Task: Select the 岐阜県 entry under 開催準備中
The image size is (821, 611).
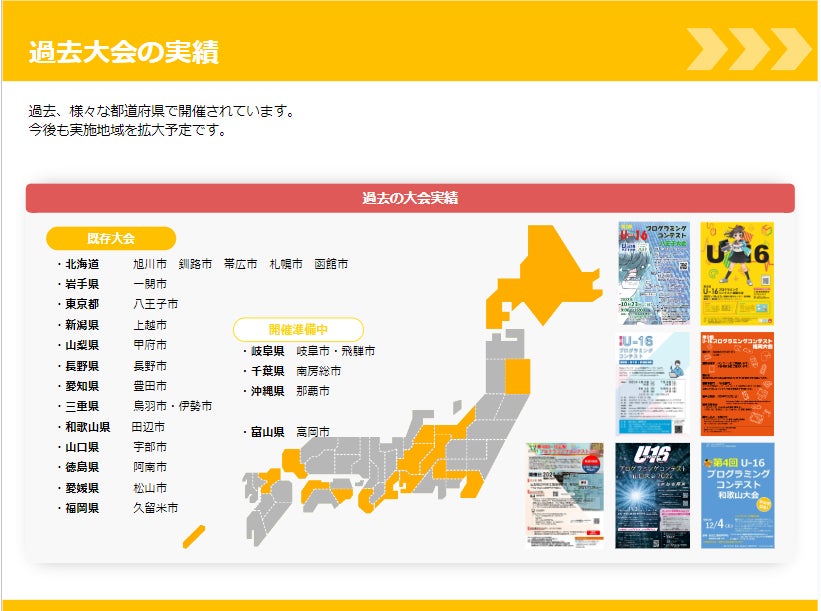Action: 266,351
